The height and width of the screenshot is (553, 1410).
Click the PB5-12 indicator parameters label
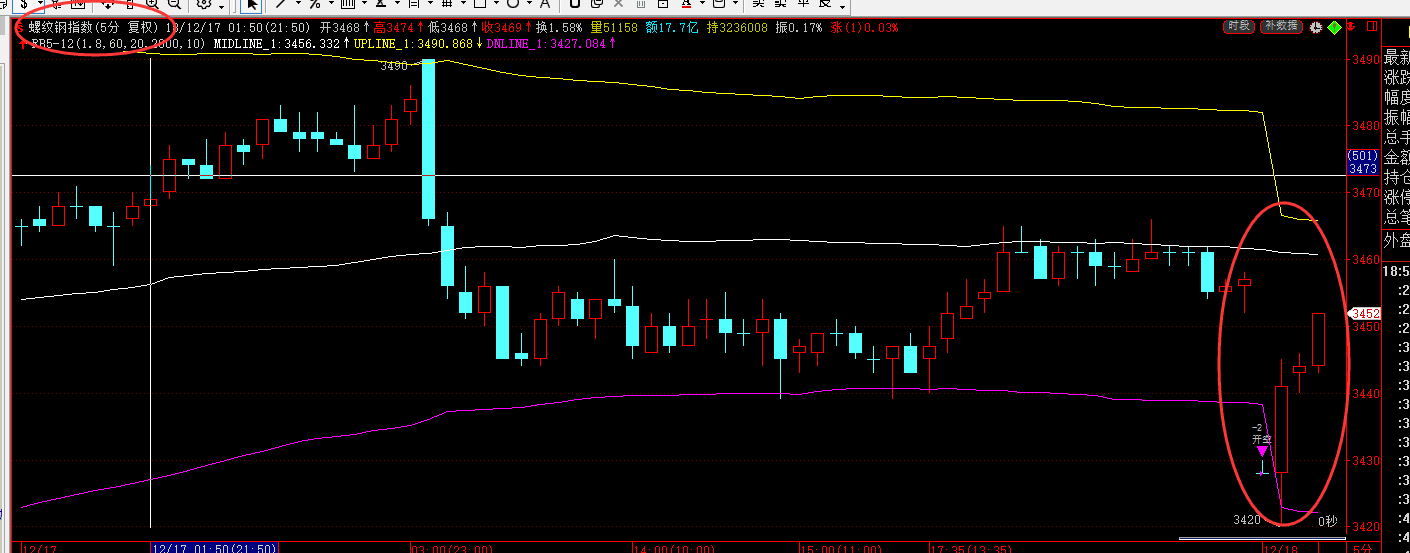pyautogui.click(x=119, y=44)
